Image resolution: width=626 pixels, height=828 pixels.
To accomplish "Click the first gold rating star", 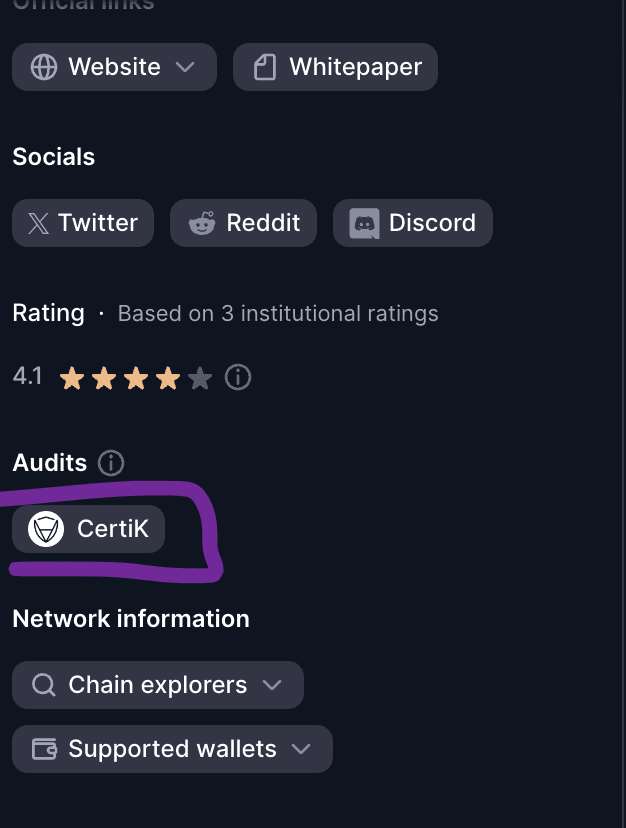I will [x=72, y=378].
